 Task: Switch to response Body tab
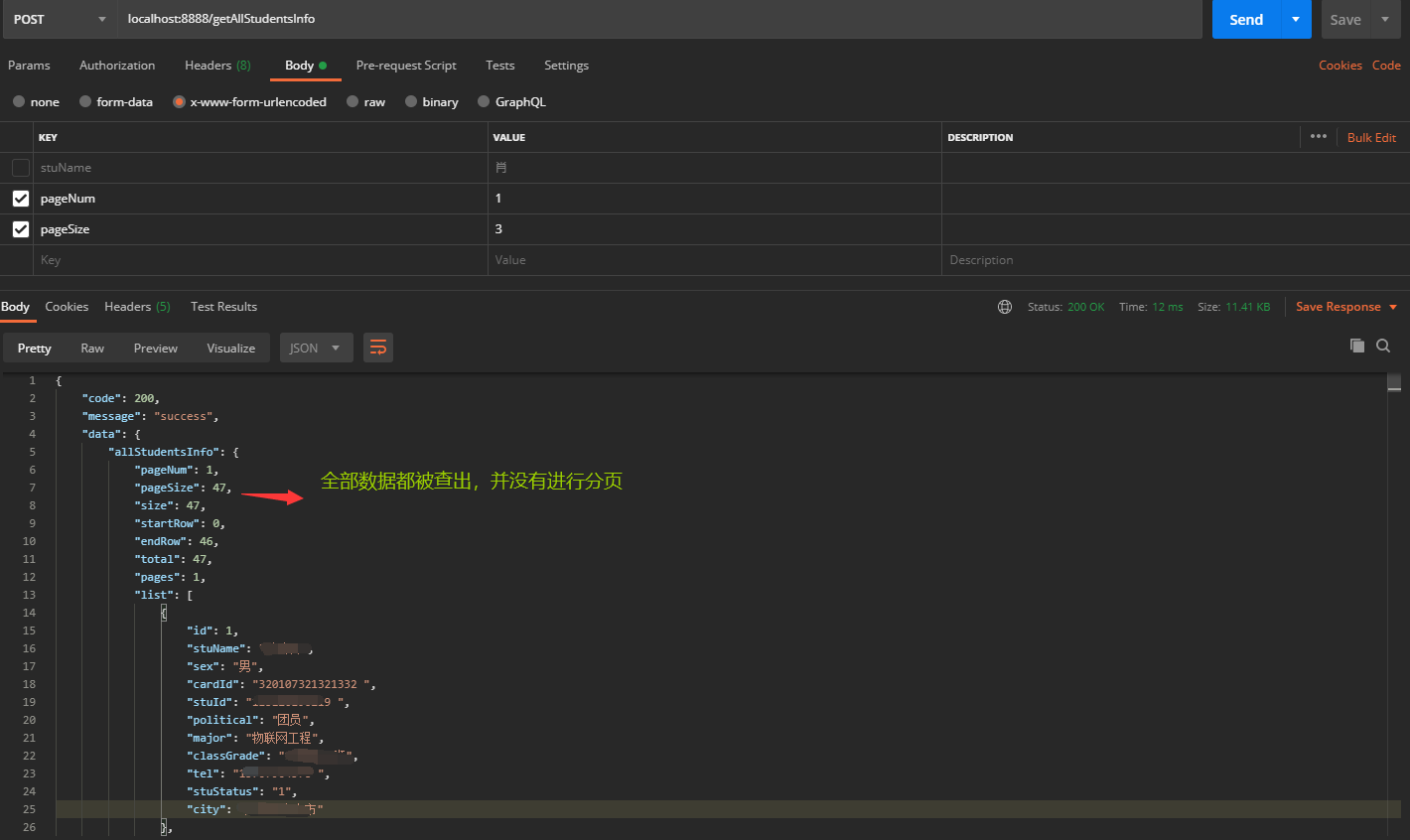click(x=15, y=307)
